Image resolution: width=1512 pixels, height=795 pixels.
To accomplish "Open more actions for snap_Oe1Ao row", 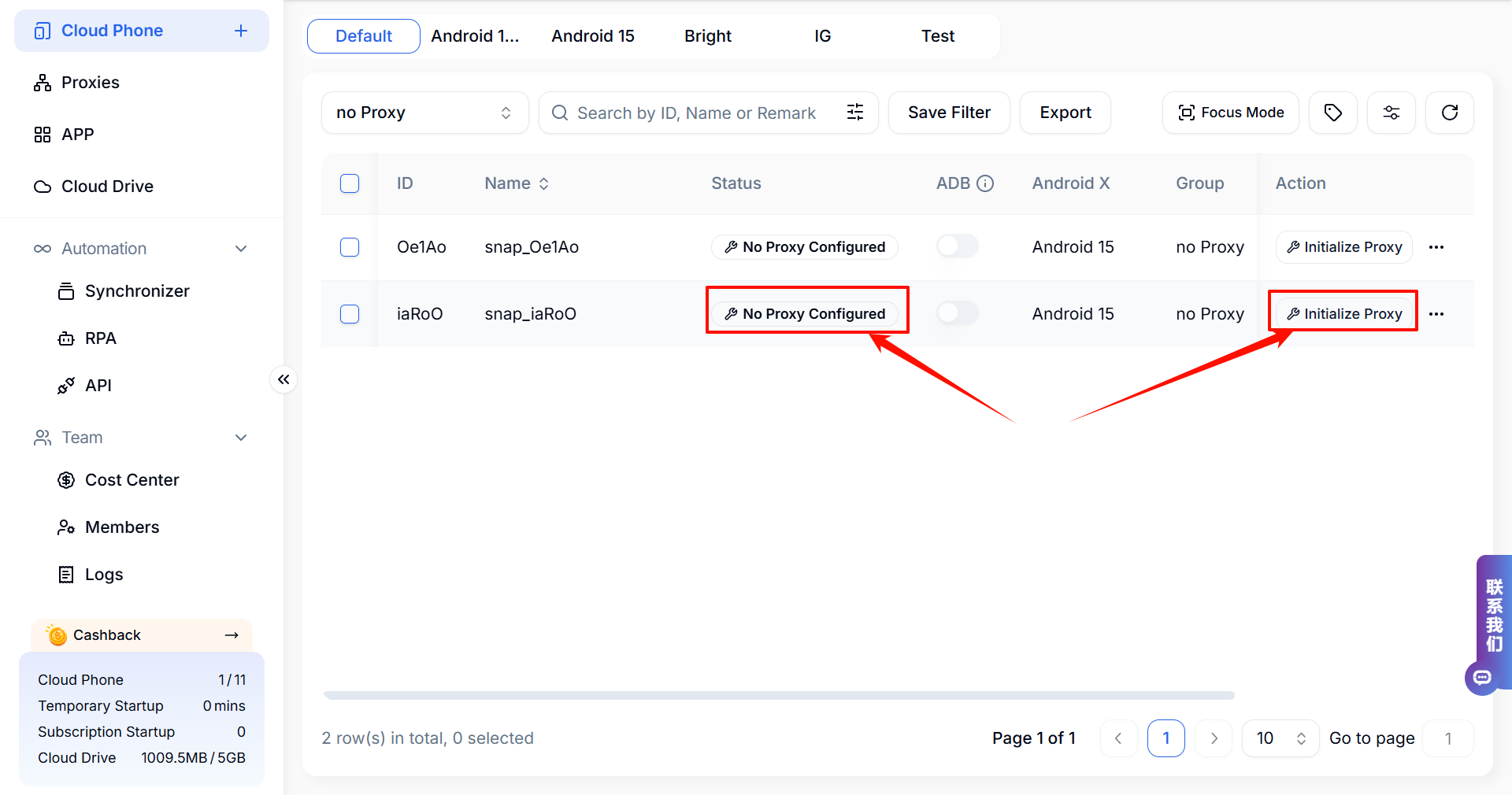I will 1436,247.
